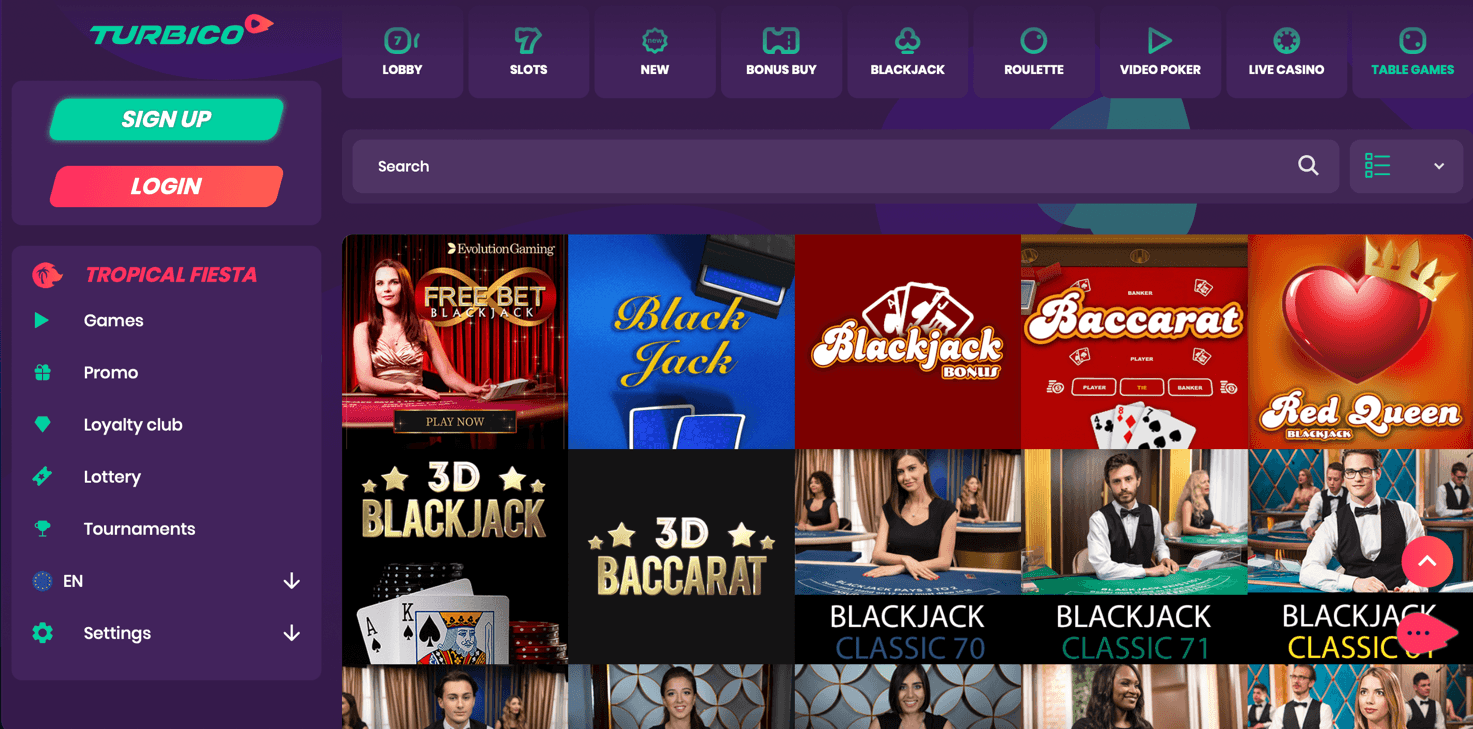This screenshot has height=729, width=1473.
Task: Click in the Search games field
Action: point(845,166)
